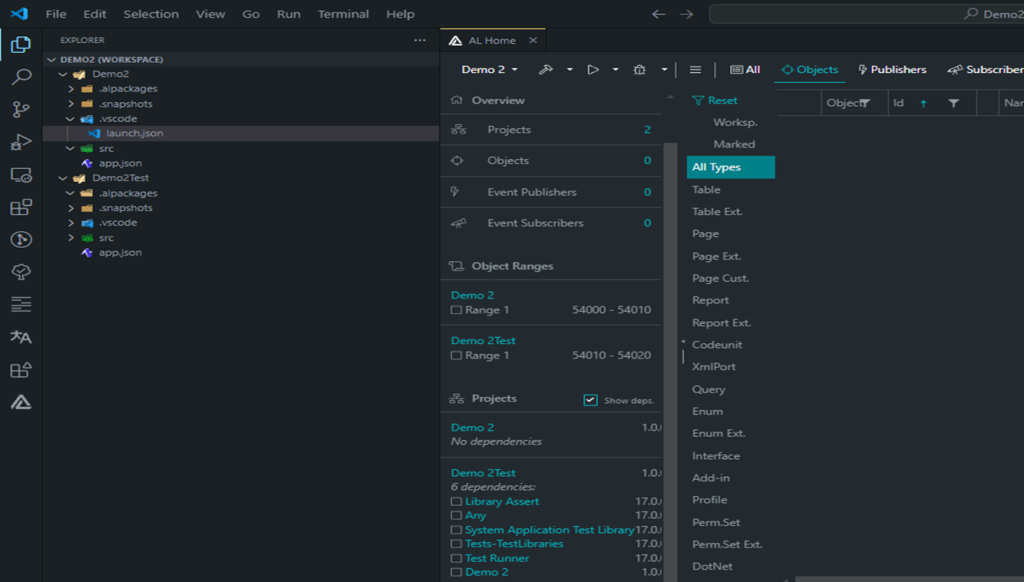Screen dimensions: 1024x582
Task: Open the debug options dropdown arrow
Action: (664, 69)
